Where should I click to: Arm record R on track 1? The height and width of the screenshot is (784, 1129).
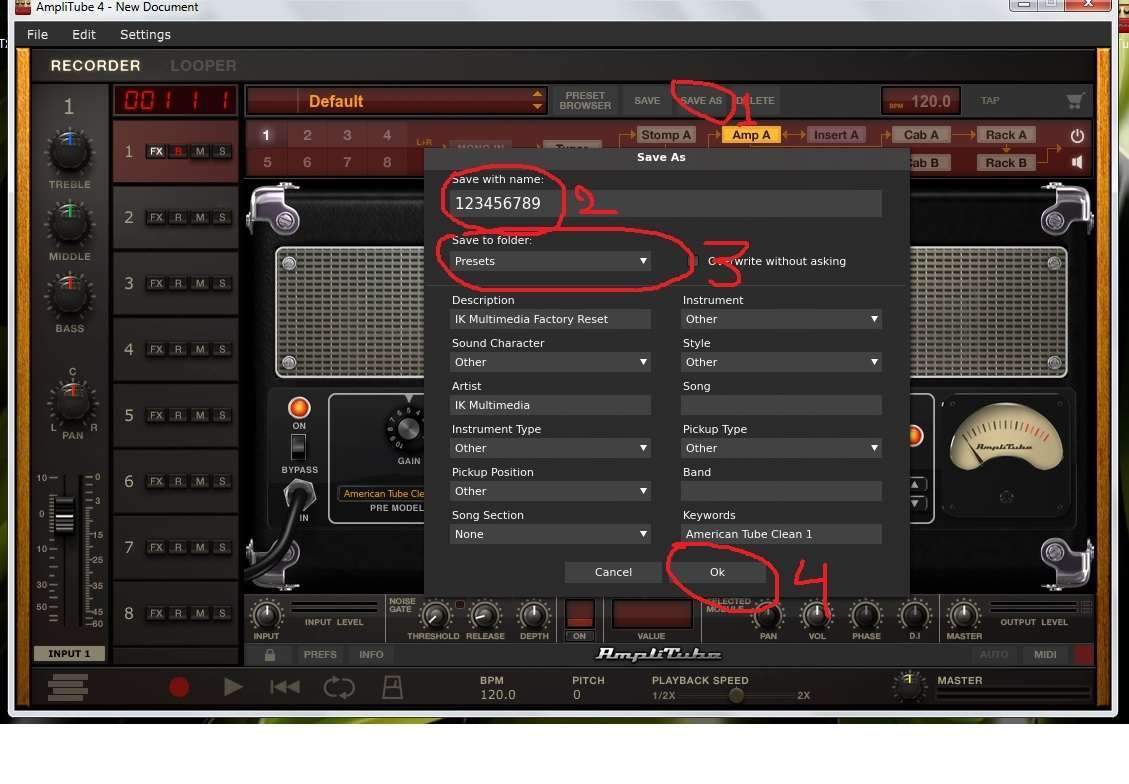click(x=178, y=151)
